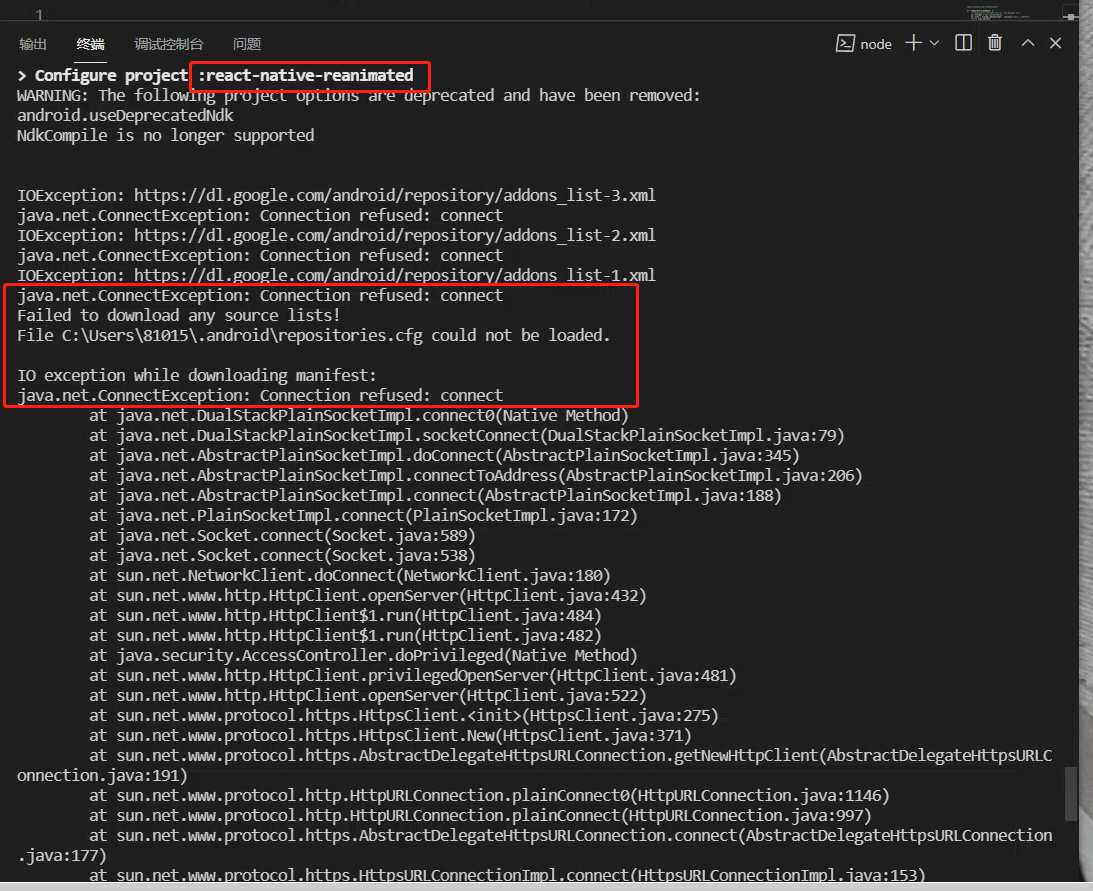1093x891 pixels.
Task: Split the terminal pane
Action: tap(963, 43)
